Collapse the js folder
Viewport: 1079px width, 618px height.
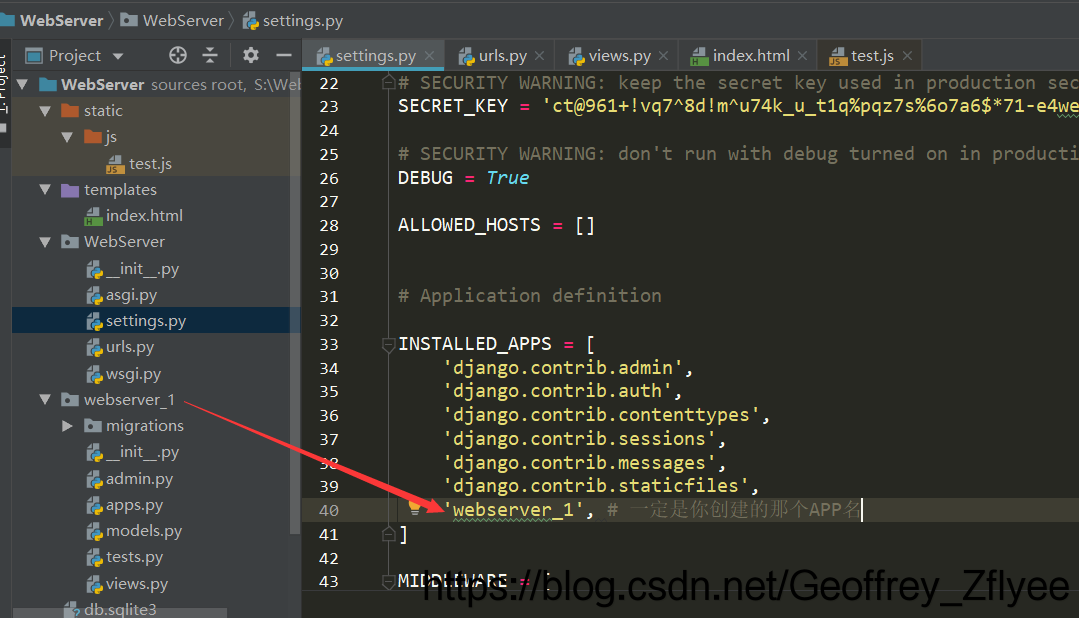click(x=67, y=137)
